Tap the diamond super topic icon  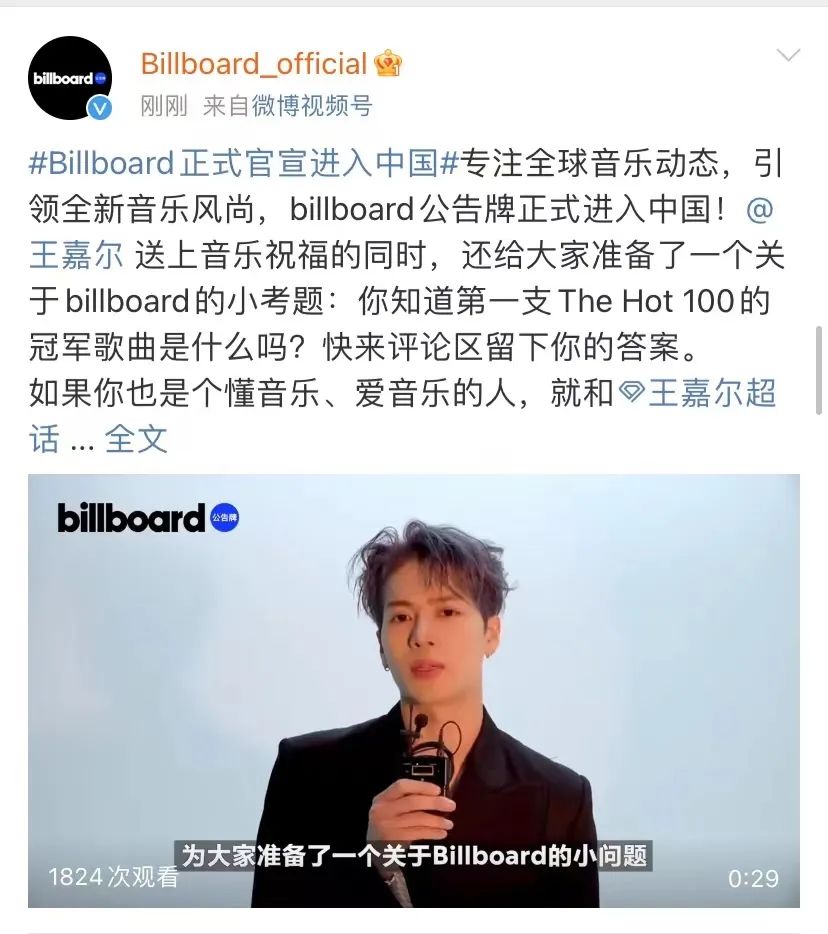pos(631,393)
